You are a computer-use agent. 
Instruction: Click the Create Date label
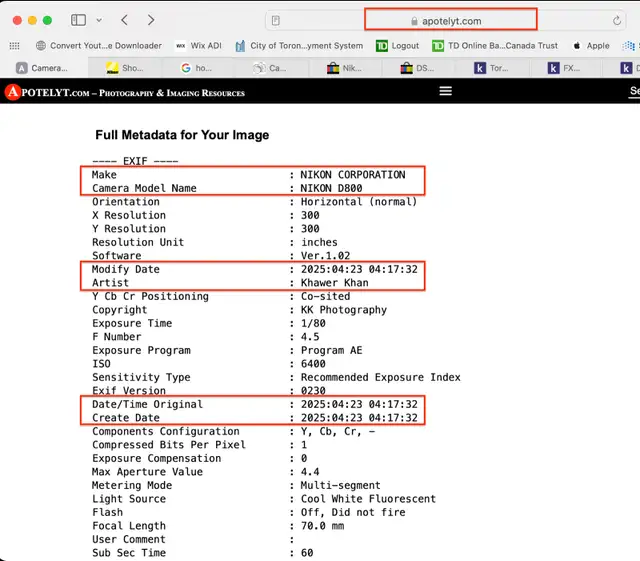coord(126,418)
